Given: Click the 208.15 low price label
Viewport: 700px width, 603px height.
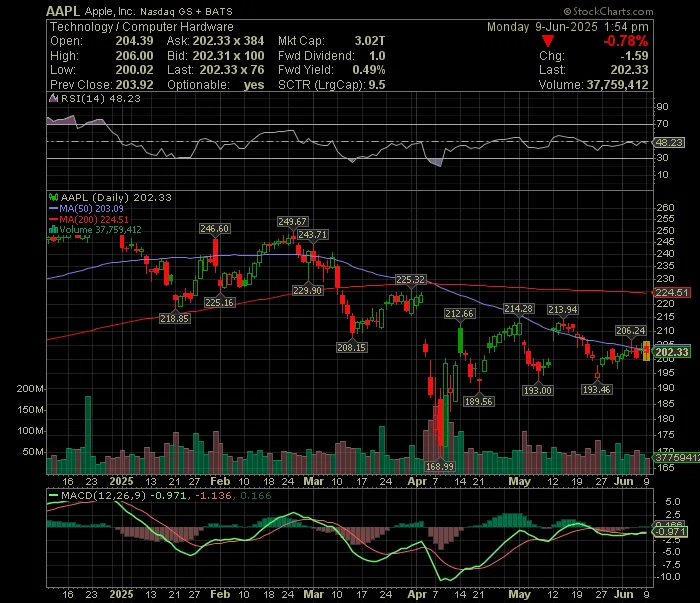Looking at the screenshot, I should coord(352,347).
